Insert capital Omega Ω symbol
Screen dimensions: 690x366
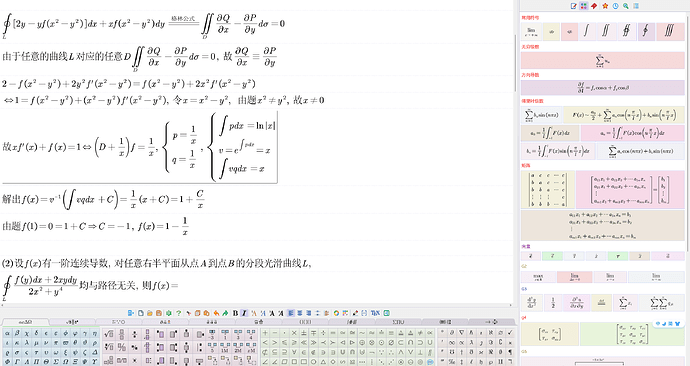pyautogui.click(x=65, y=361)
